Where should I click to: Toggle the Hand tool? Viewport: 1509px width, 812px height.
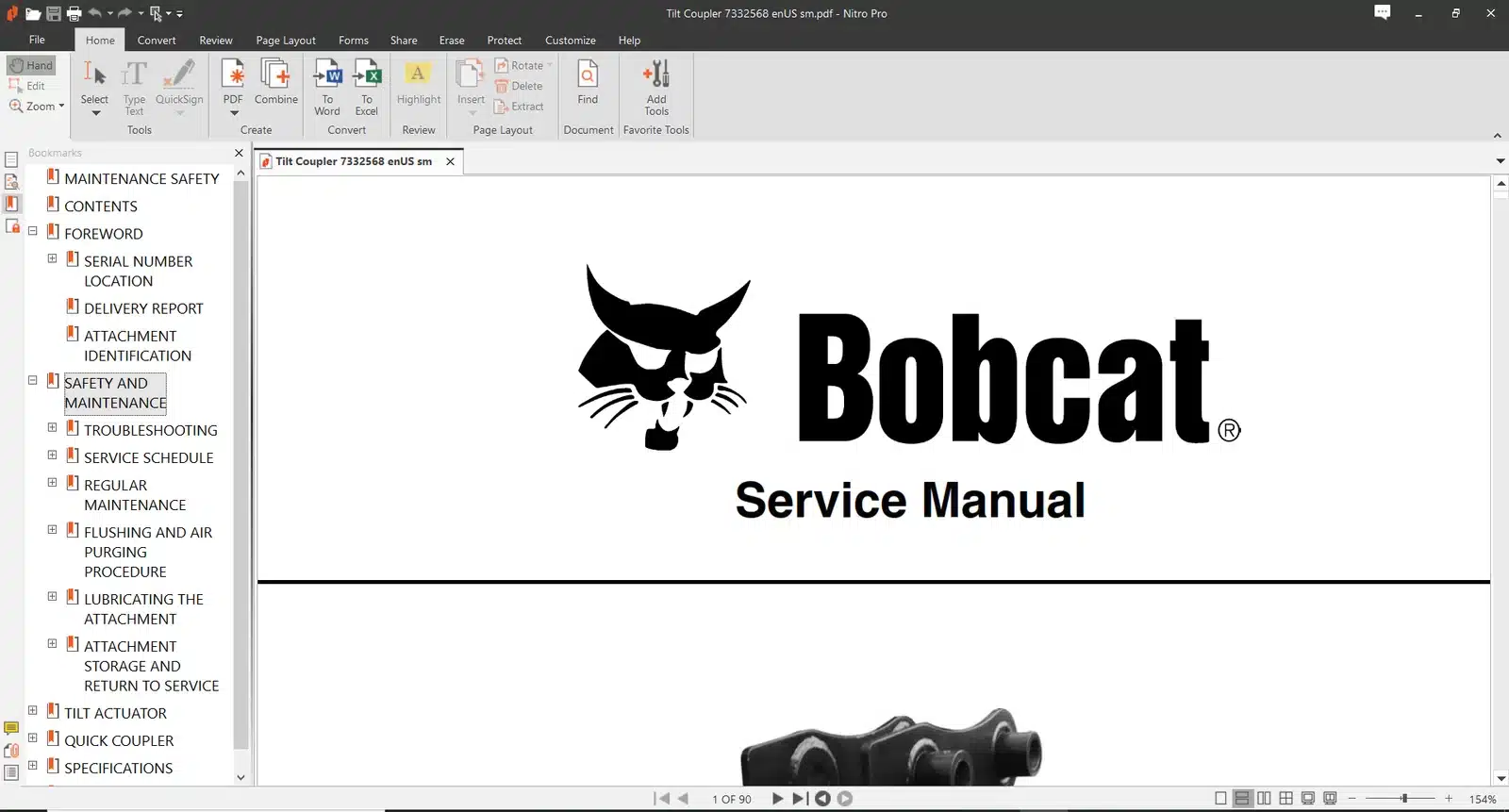(x=31, y=65)
